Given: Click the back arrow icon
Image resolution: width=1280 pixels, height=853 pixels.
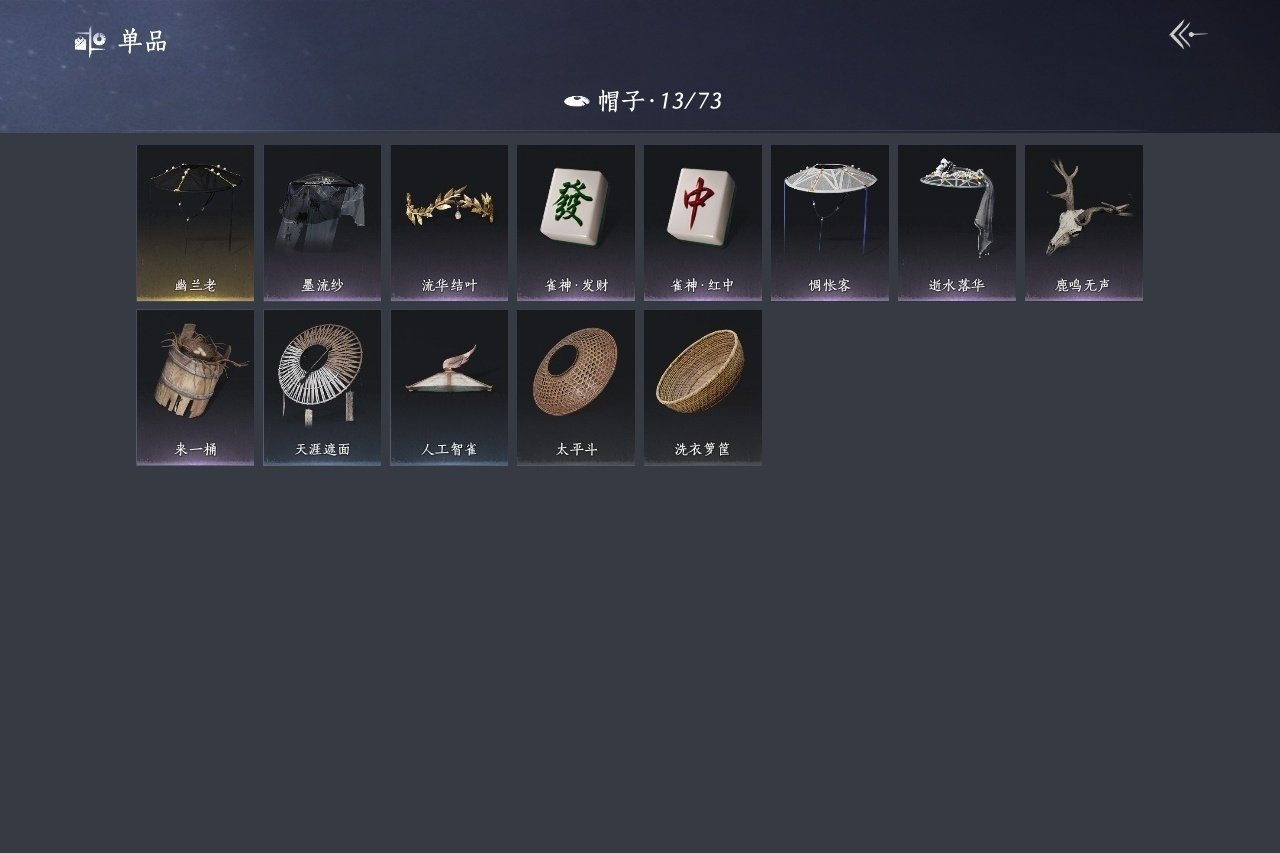Looking at the screenshot, I should tap(1188, 35).
